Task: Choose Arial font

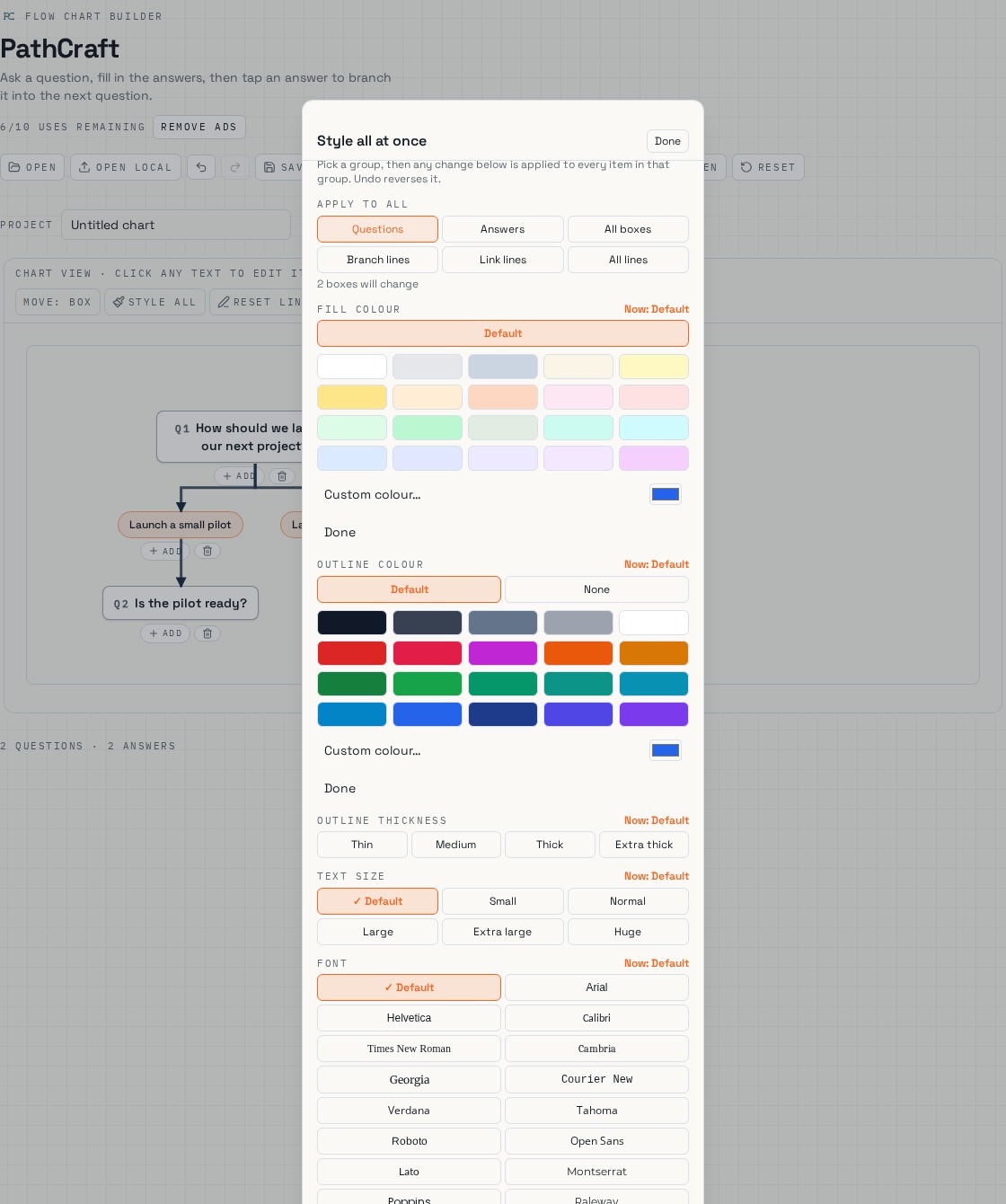Action: click(596, 987)
